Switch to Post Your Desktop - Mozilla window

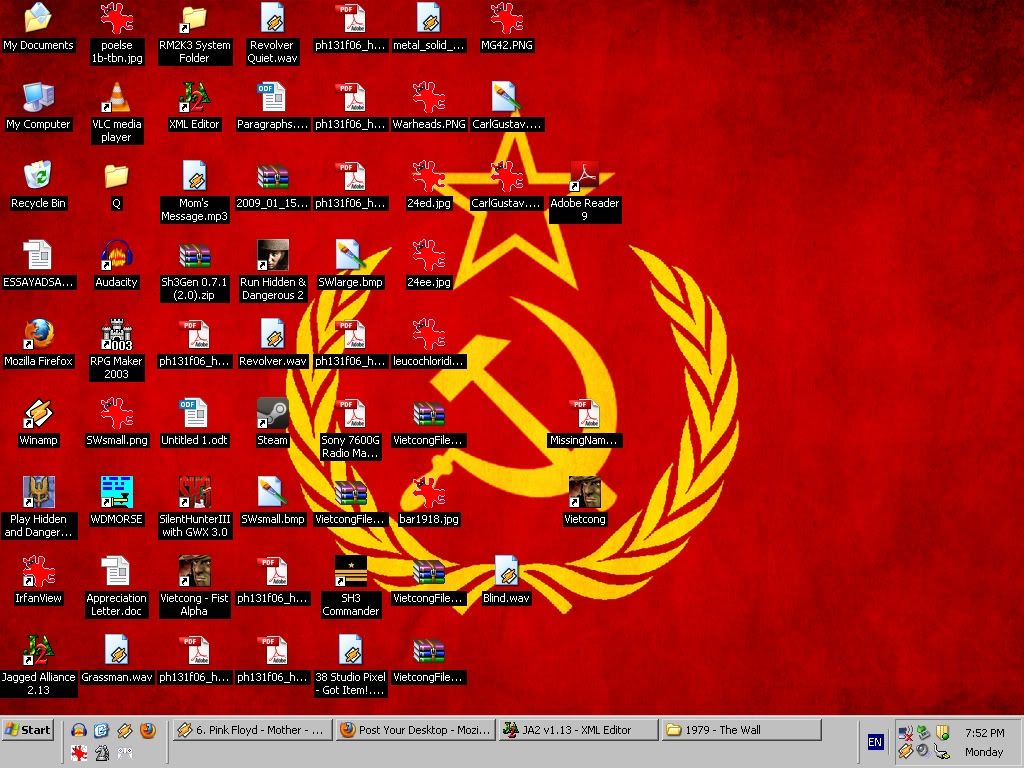(x=415, y=730)
